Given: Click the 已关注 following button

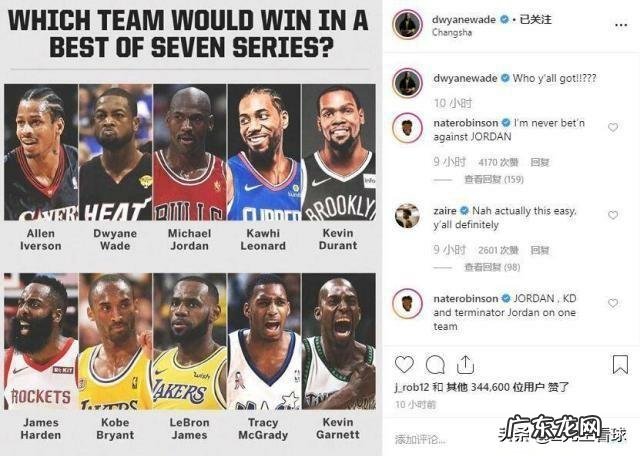Looking at the screenshot, I should click(535, 19).
